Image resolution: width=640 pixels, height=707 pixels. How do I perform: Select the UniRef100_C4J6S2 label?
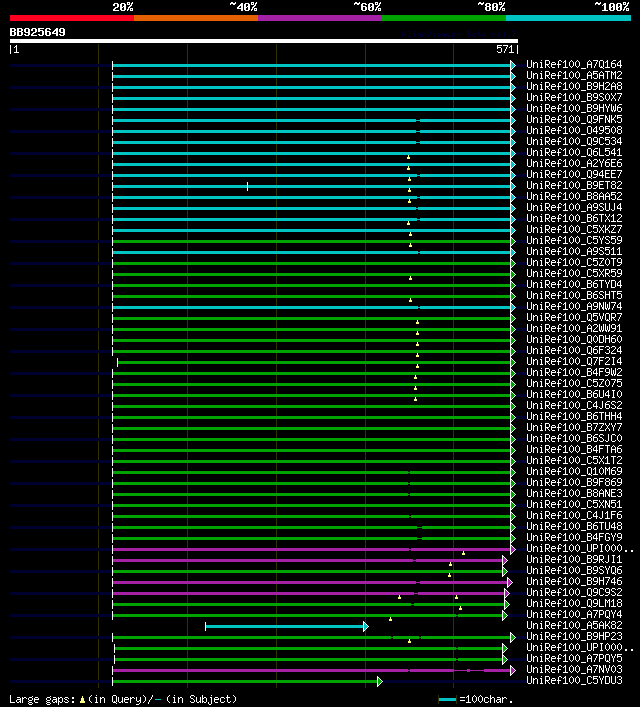[x=574, y=405]
